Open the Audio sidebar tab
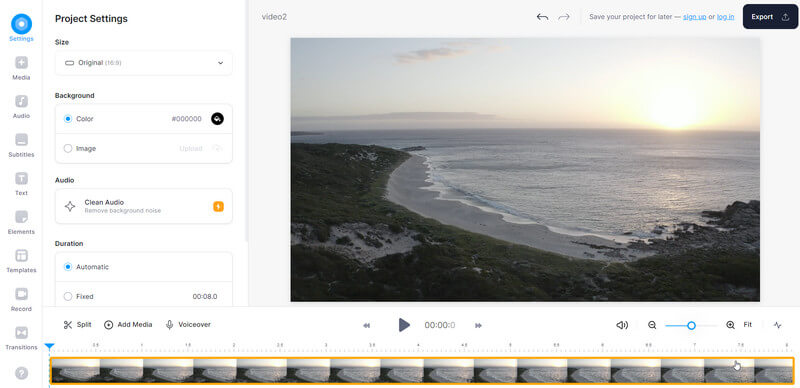Screen dimensions: 800x388 21,107
